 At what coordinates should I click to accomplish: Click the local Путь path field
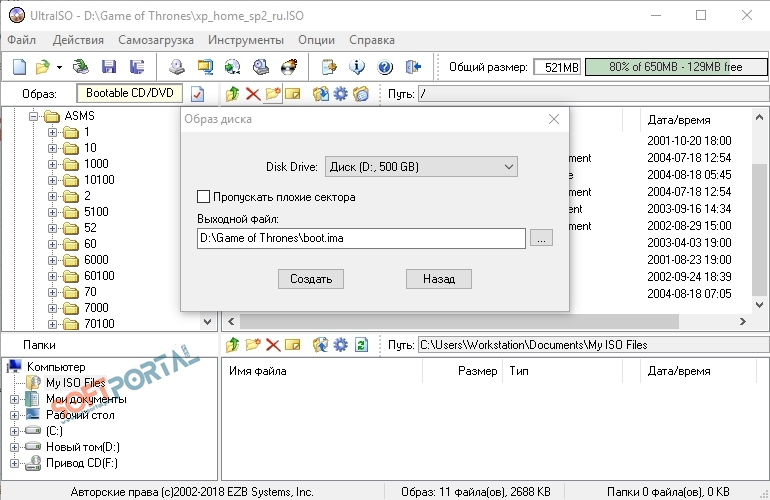(x=593, y=345)
